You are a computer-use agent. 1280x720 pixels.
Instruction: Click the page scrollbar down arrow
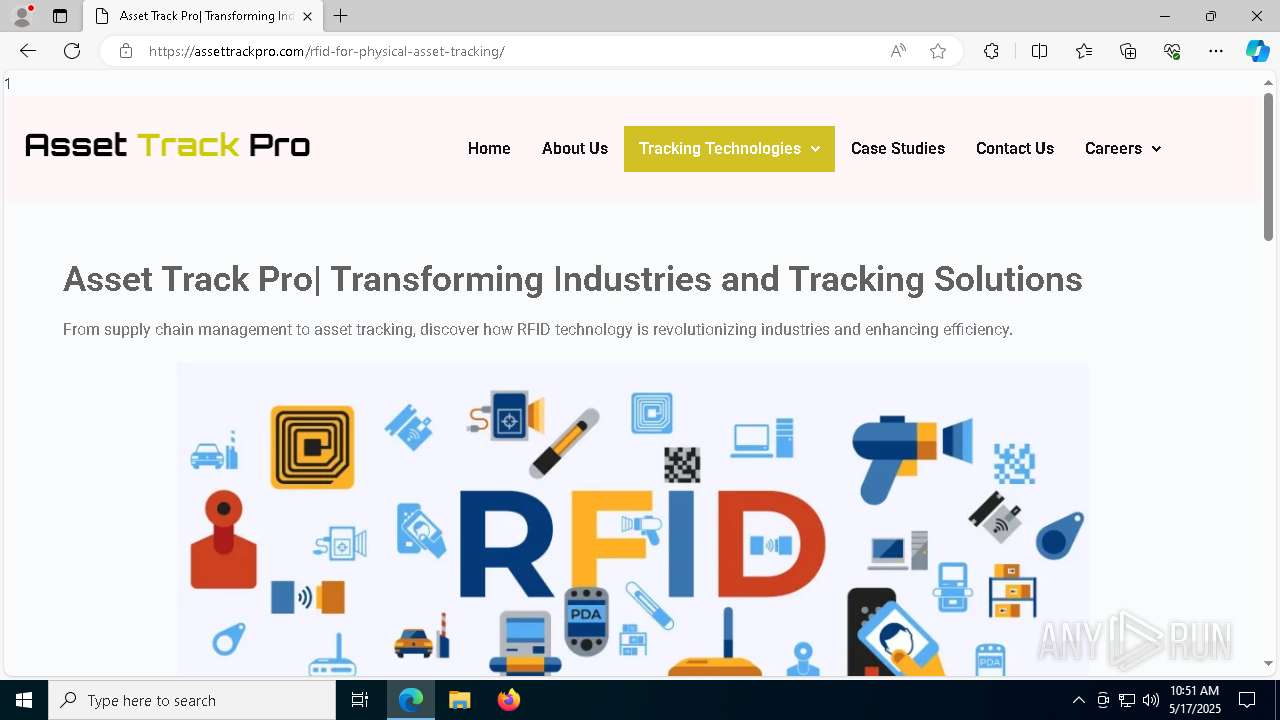coord(1269,663)
